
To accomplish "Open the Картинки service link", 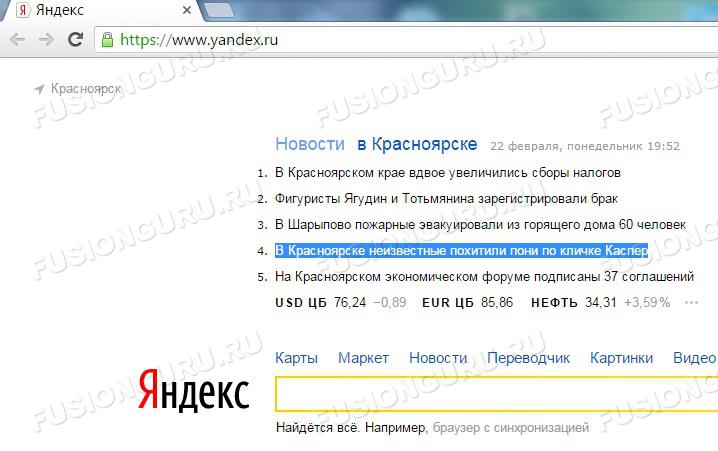I will 621,358.
